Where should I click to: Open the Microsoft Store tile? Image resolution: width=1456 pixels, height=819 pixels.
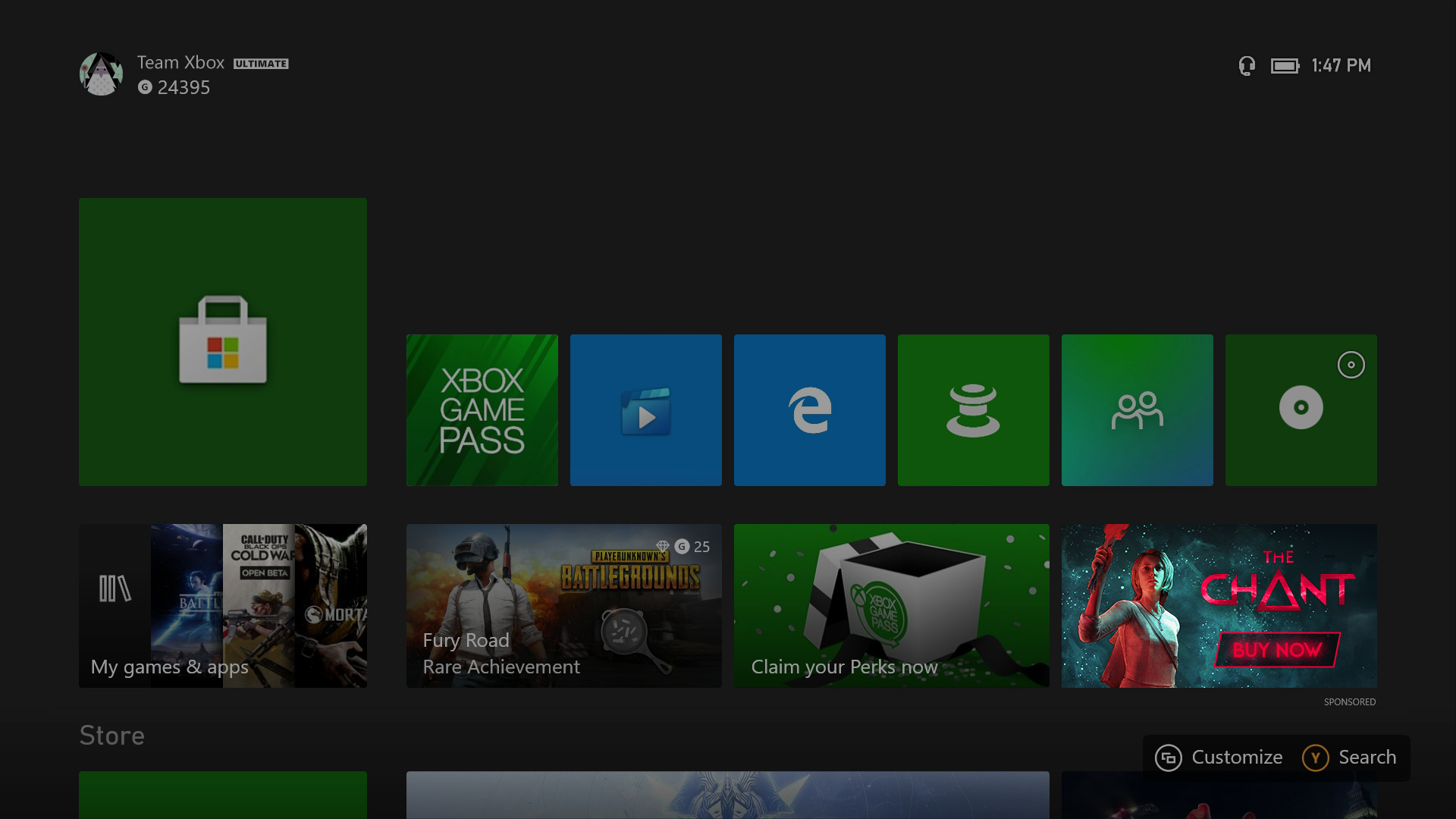click(222, 341)
